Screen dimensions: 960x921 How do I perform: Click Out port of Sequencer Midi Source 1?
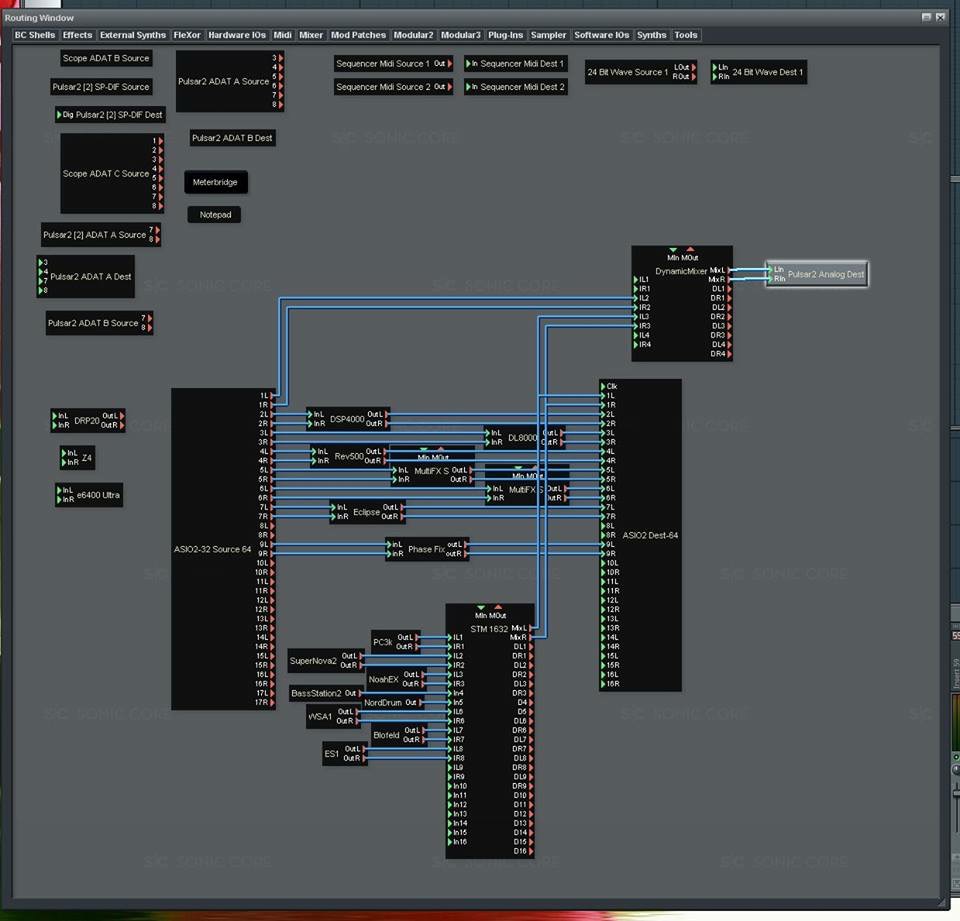tap(449, 64)
